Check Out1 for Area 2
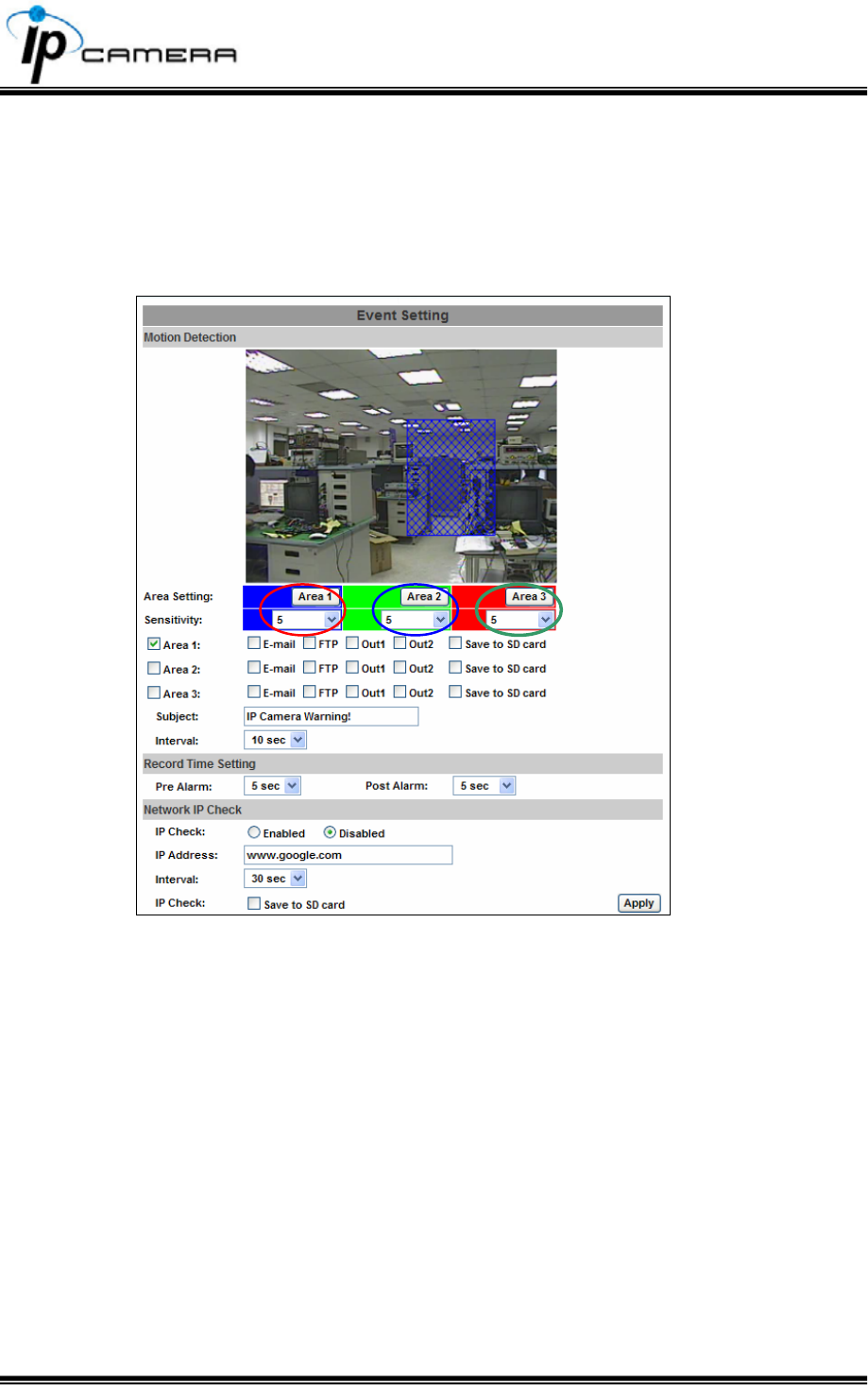The width and height of the screenshot is (868, 1385). [x=352, y=668]
